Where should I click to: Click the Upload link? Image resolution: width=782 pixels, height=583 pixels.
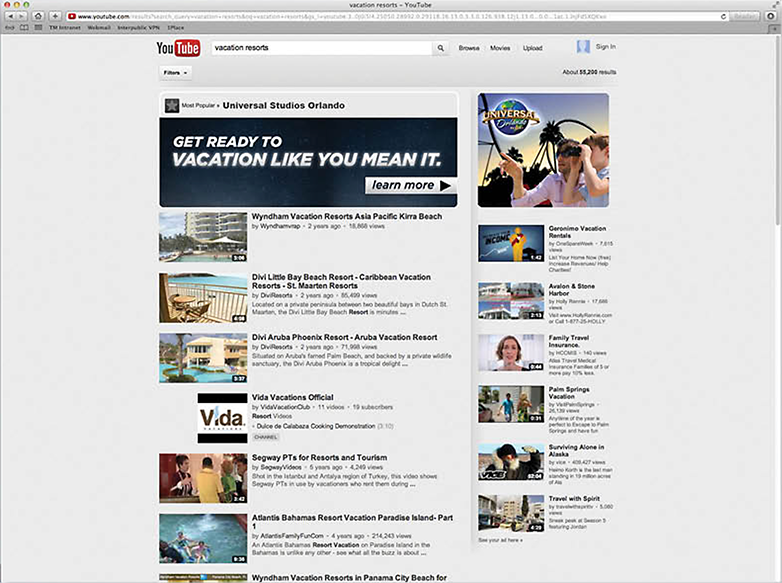pyautogui.click(x=532, y=48)
